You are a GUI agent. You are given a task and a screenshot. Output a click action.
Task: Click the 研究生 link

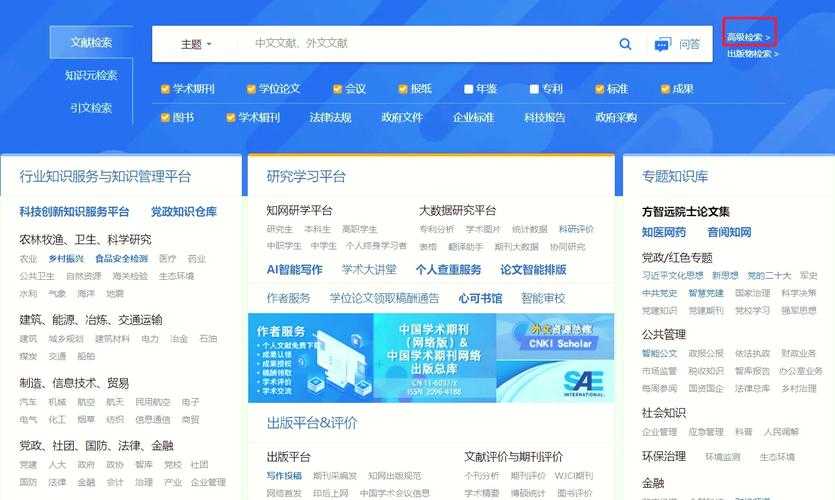280,229
